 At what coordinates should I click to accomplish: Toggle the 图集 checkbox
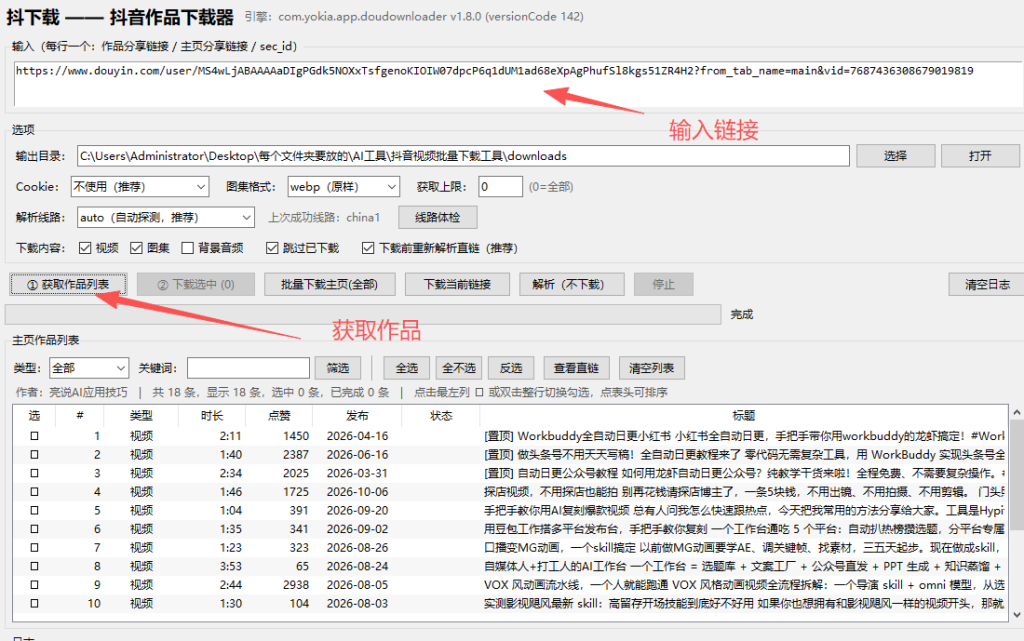(136, 248)
